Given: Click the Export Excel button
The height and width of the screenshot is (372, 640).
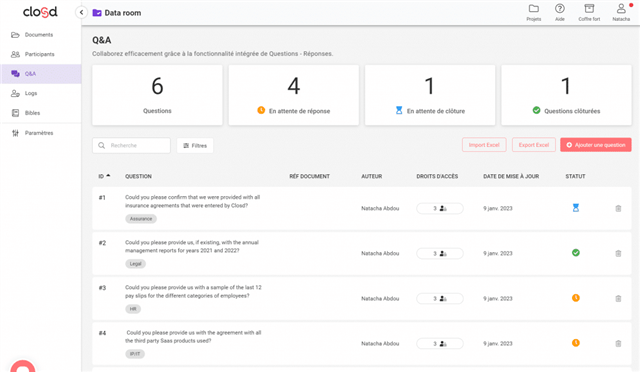Looking at the screenshot, I should click(533, 145).
